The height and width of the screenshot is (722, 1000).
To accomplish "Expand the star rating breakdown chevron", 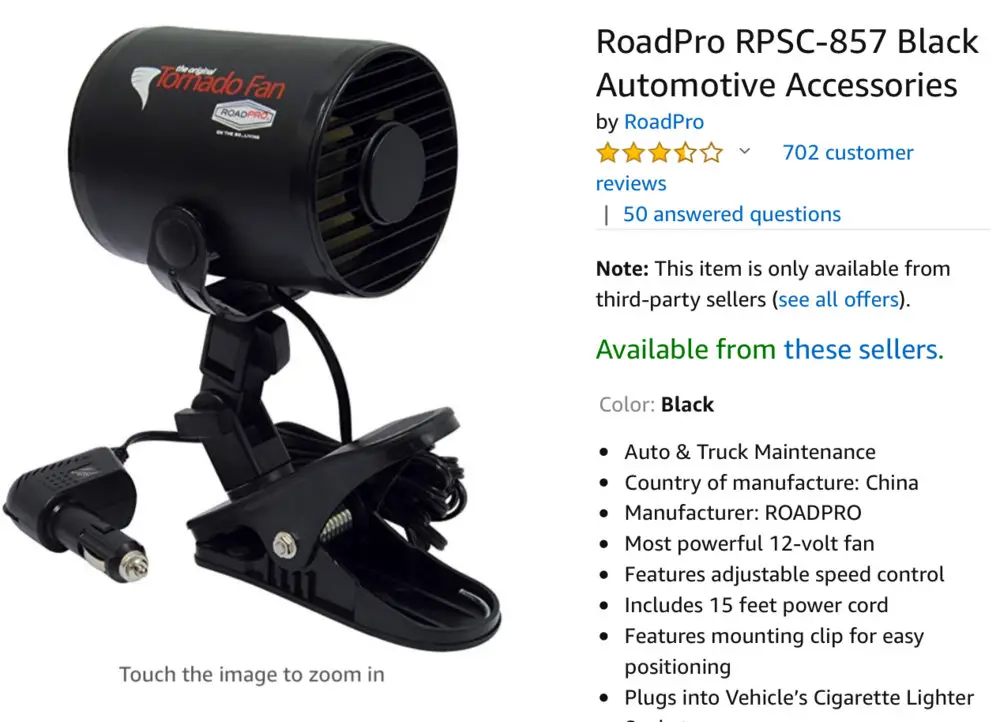I will (744, 152).
